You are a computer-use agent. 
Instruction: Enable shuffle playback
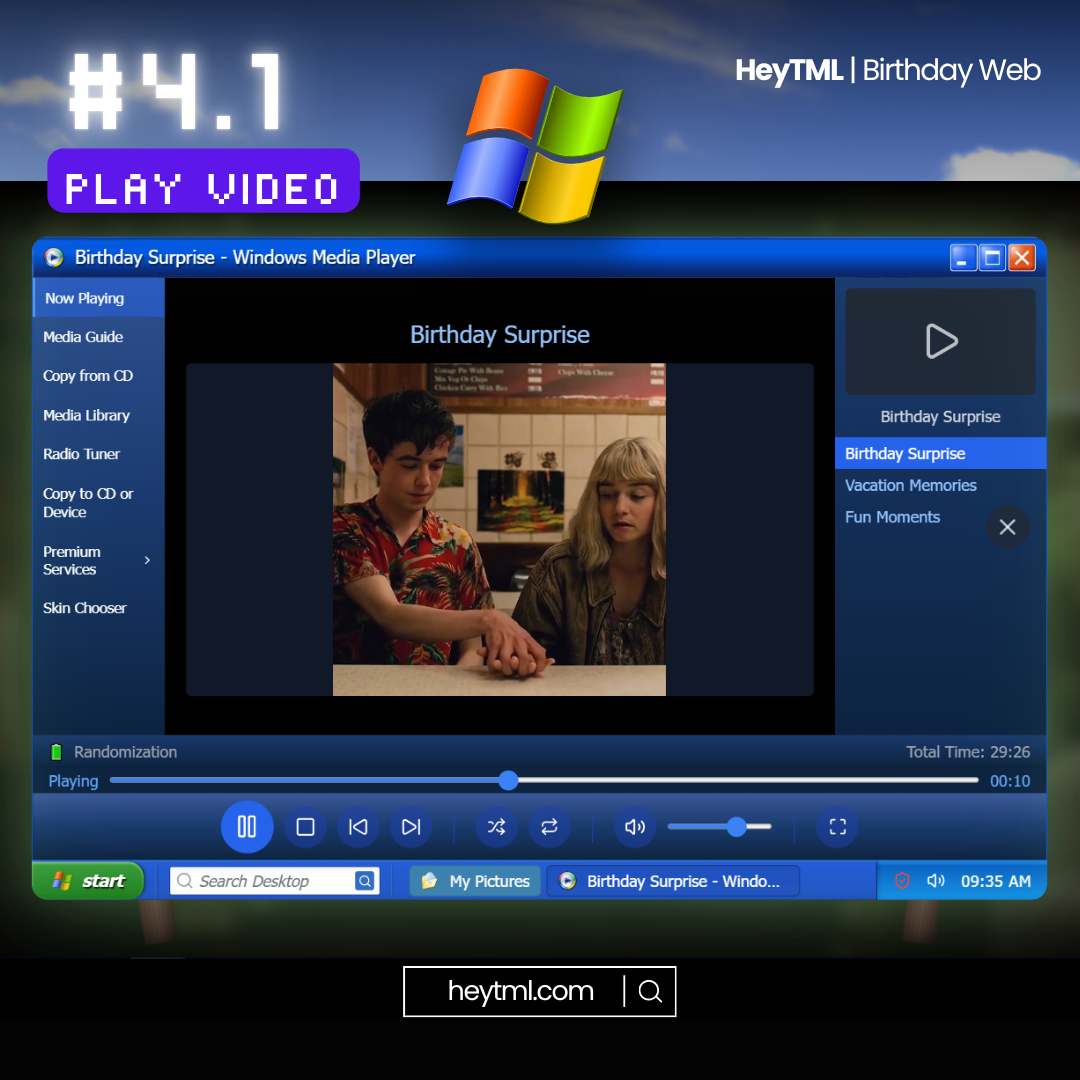(496, 827)
